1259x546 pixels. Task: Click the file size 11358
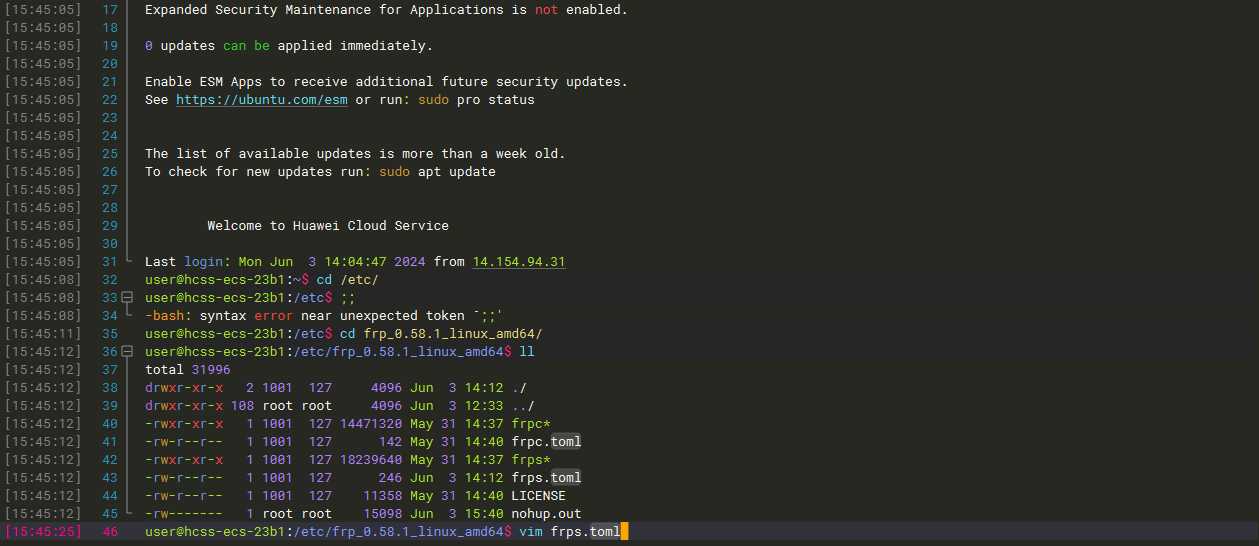pyautogui.click(x=383, y=496)
